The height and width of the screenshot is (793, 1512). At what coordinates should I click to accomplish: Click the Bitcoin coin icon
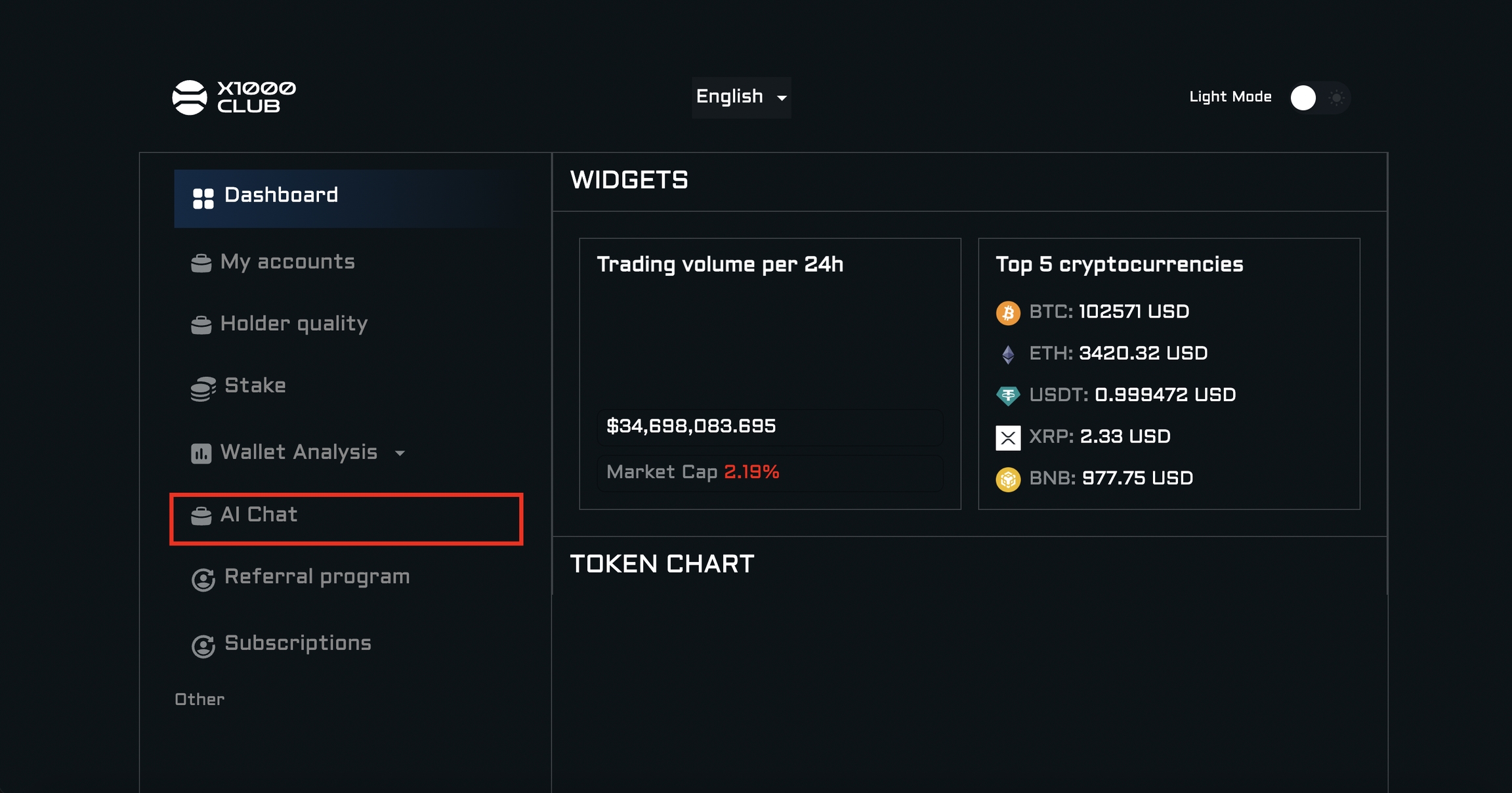click(1008, 312)
